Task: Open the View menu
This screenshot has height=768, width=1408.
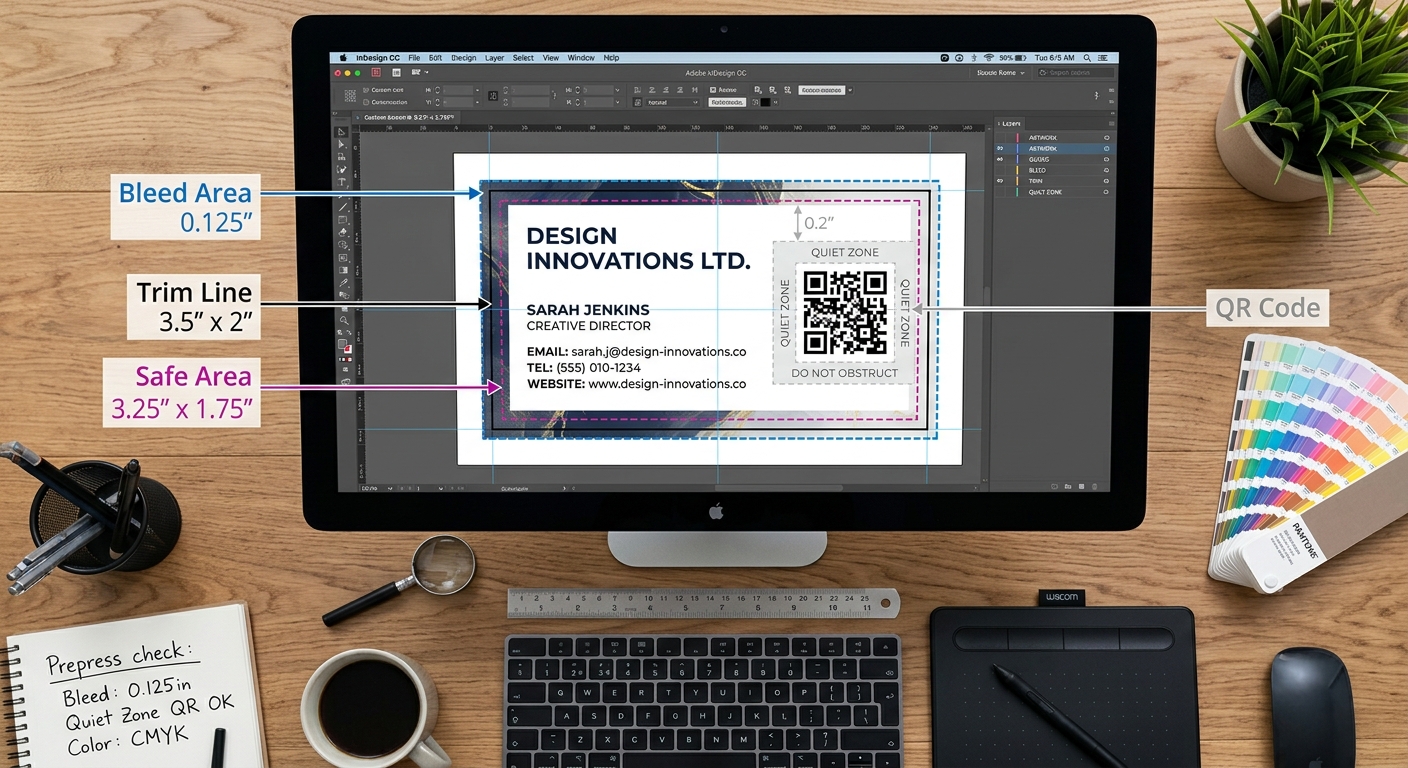Action: point(551,58)
